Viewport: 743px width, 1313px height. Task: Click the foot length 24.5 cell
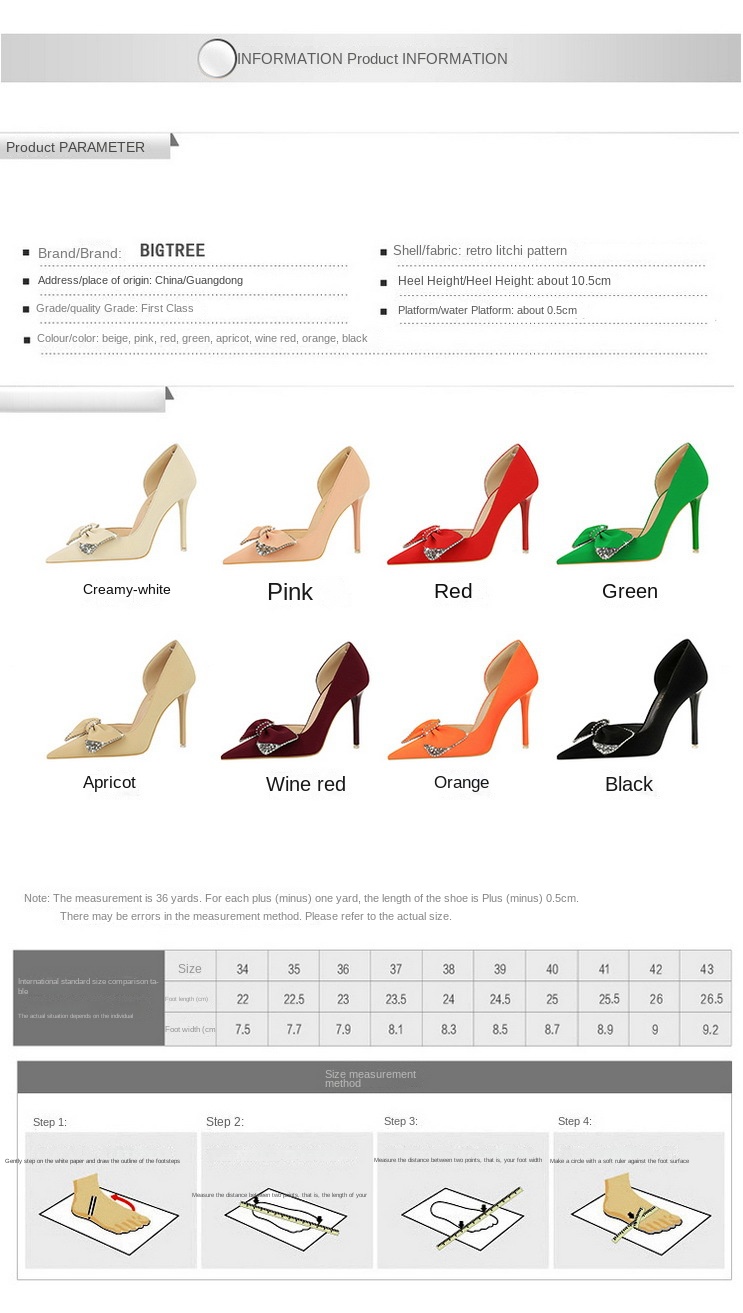tap(500, 999)
